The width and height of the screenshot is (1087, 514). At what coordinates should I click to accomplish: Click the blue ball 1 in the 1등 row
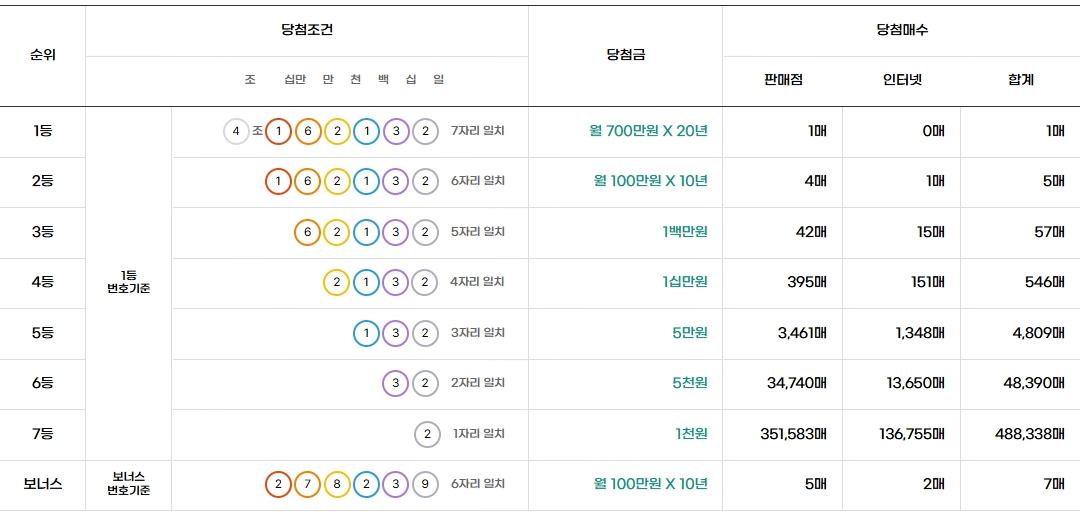pos(366,131)
